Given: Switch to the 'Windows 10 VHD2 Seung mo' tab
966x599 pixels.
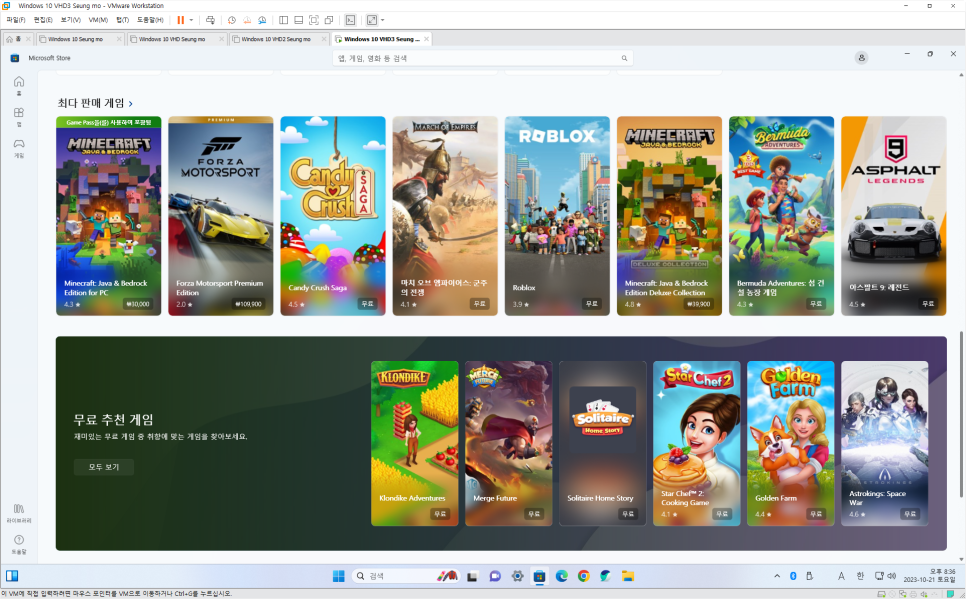Looking at the screenshot, I should coord(279,39).
